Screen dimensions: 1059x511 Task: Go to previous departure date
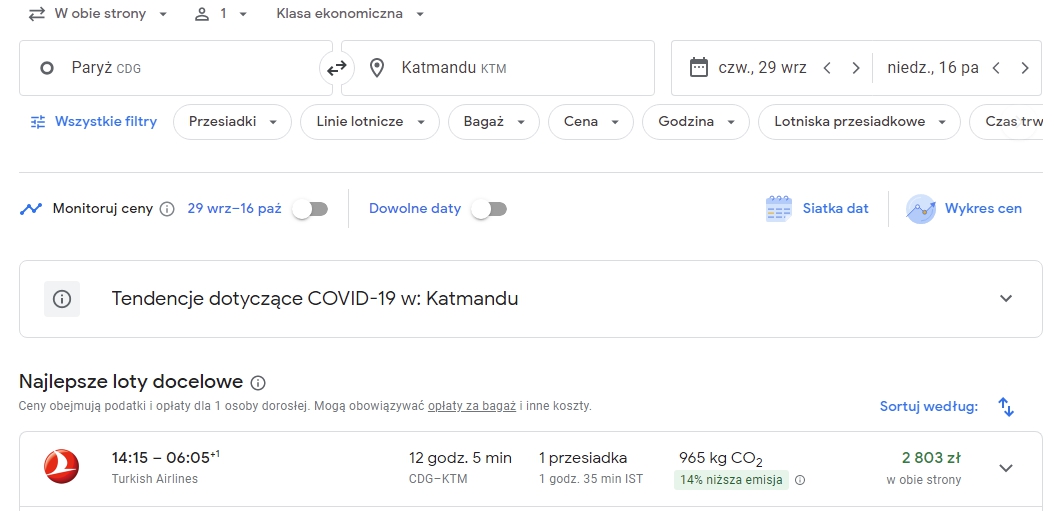click(x=827, y=68)
